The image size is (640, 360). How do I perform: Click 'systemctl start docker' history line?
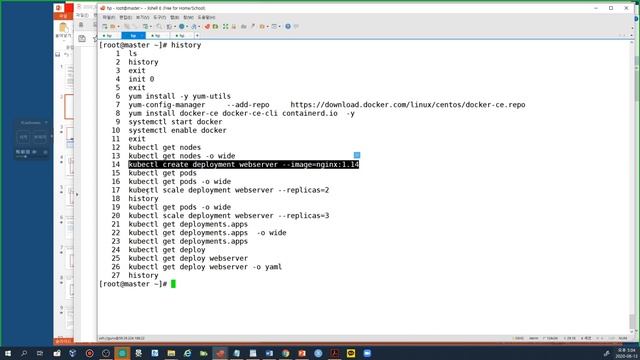(x=176, y=122)
